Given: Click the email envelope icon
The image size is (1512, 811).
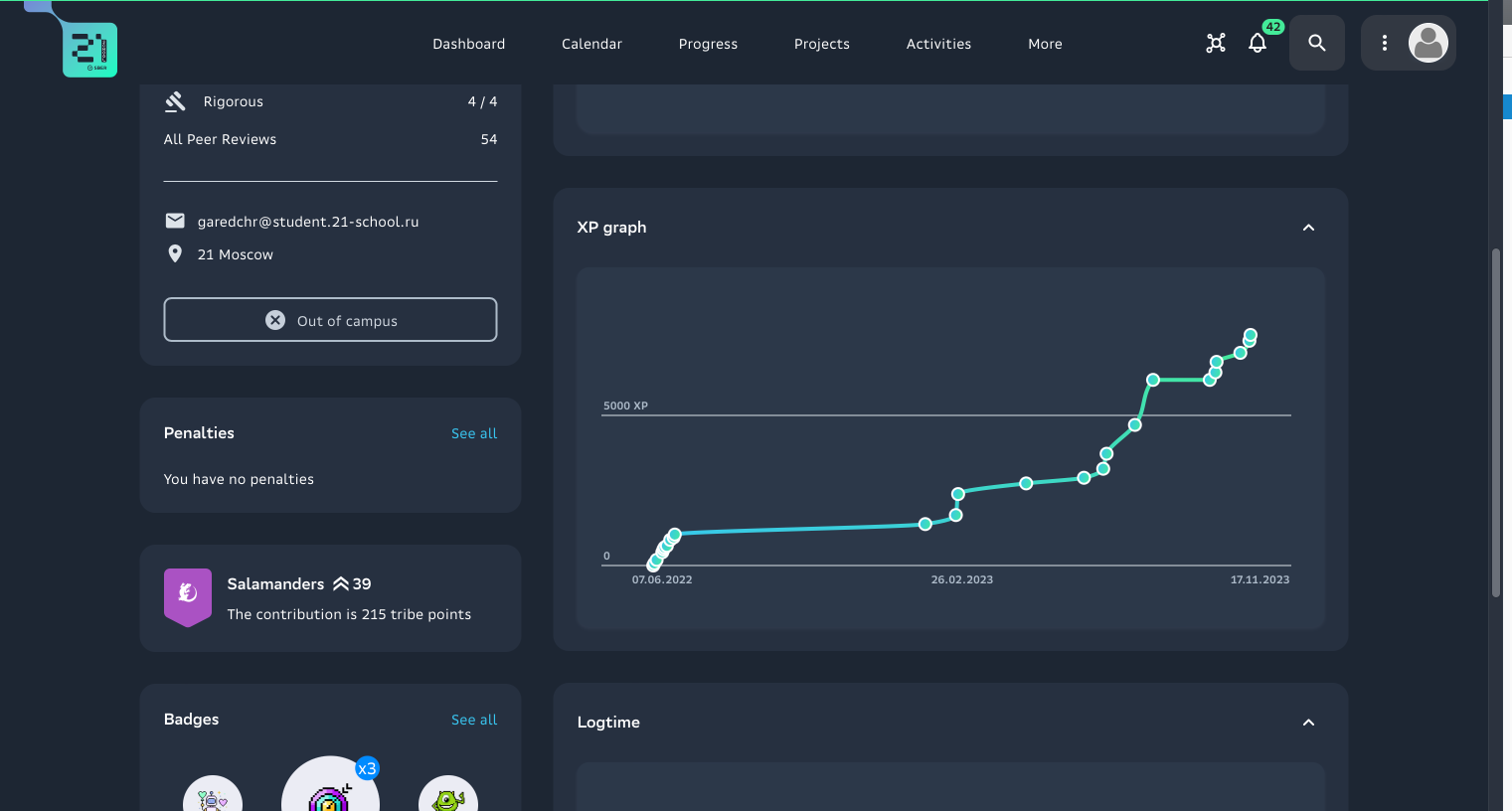Looking at the screenshot, I should coord(175,221).
